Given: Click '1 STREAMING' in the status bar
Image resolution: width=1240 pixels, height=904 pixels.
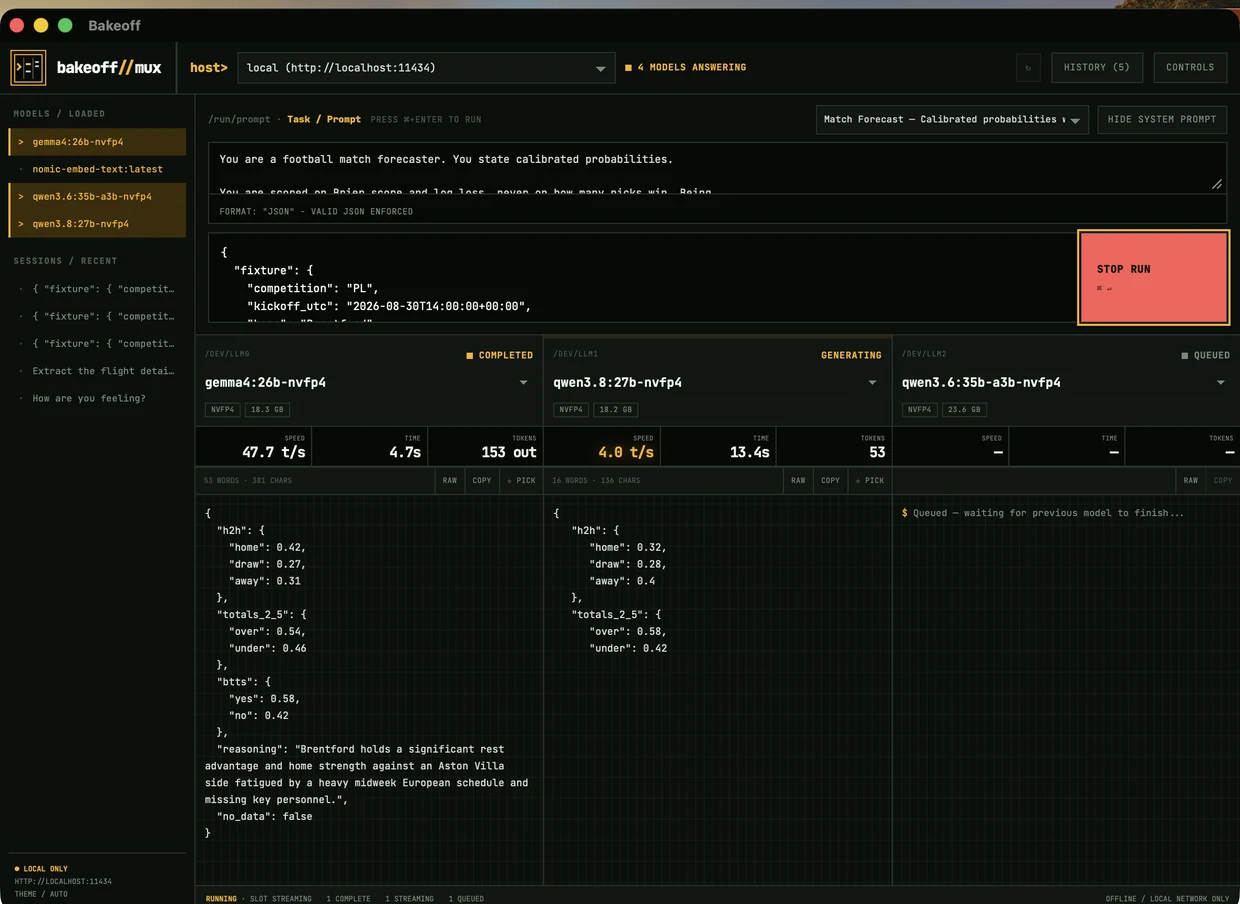Looking at the screenshot, I should (x=409, y=899).
